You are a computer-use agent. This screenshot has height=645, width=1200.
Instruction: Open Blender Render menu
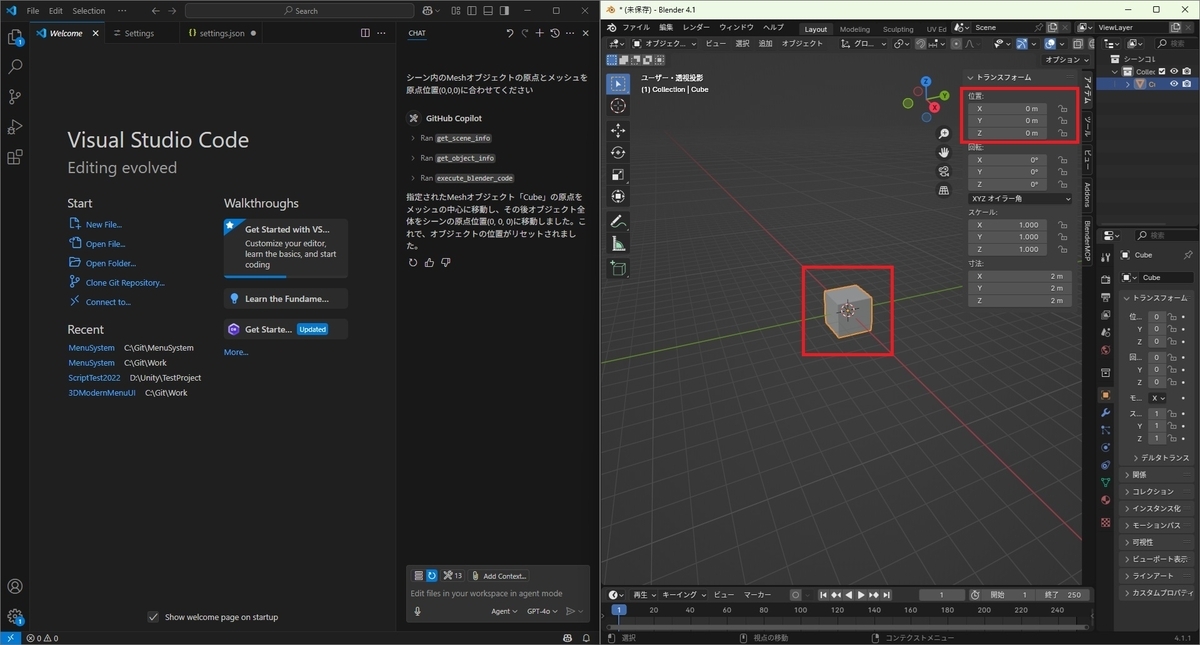(x=696, y=27)
